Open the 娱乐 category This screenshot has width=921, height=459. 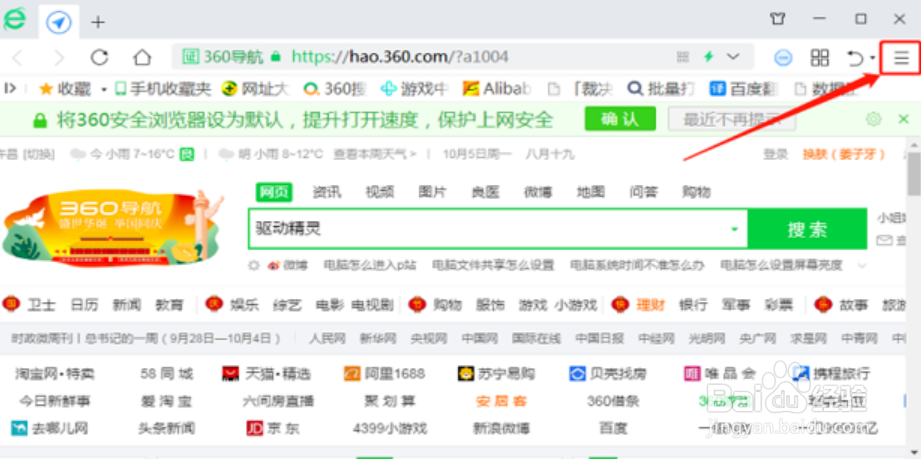click(x=244, y=305)
